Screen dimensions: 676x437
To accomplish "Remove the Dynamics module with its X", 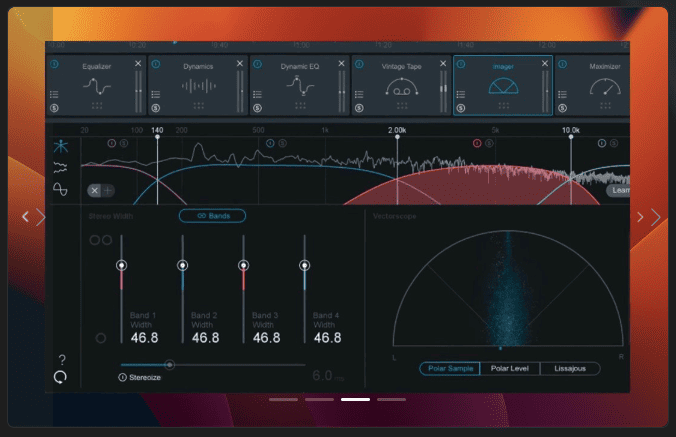I will [x=240, y=63].
